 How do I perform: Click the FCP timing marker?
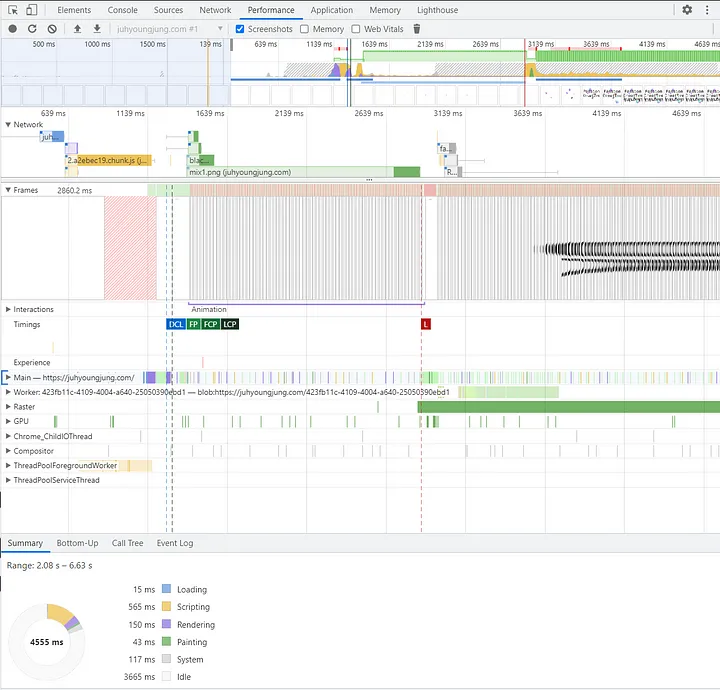pos(210,324)
